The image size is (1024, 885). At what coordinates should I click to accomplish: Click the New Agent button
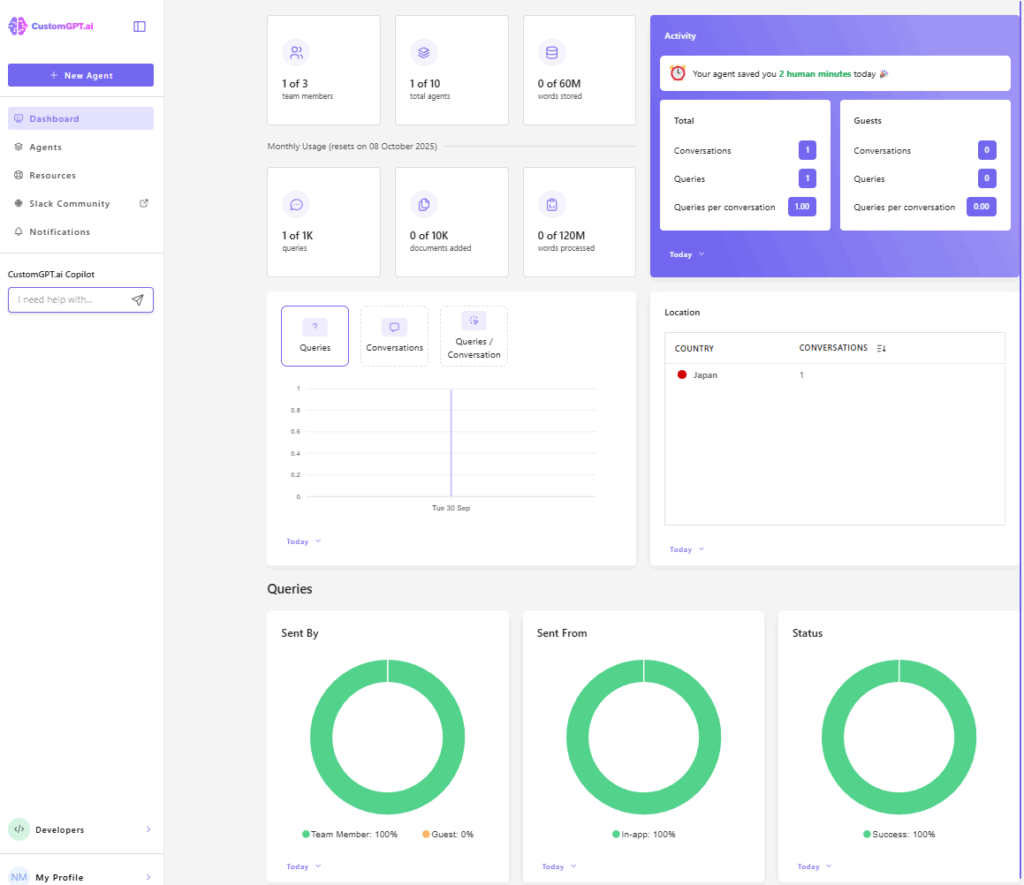tap(81, 75)
